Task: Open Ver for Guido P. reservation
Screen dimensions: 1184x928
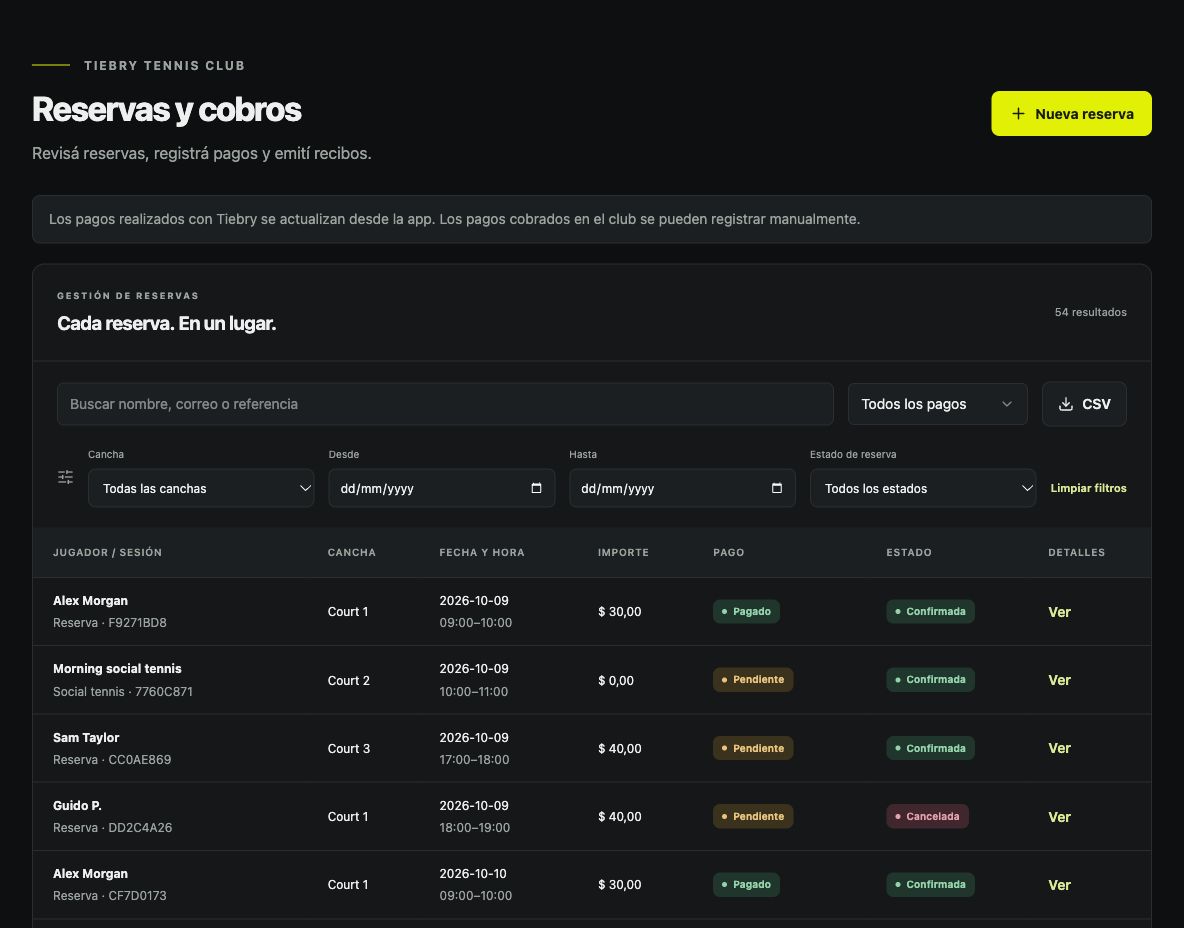Action: [1059, 816]
